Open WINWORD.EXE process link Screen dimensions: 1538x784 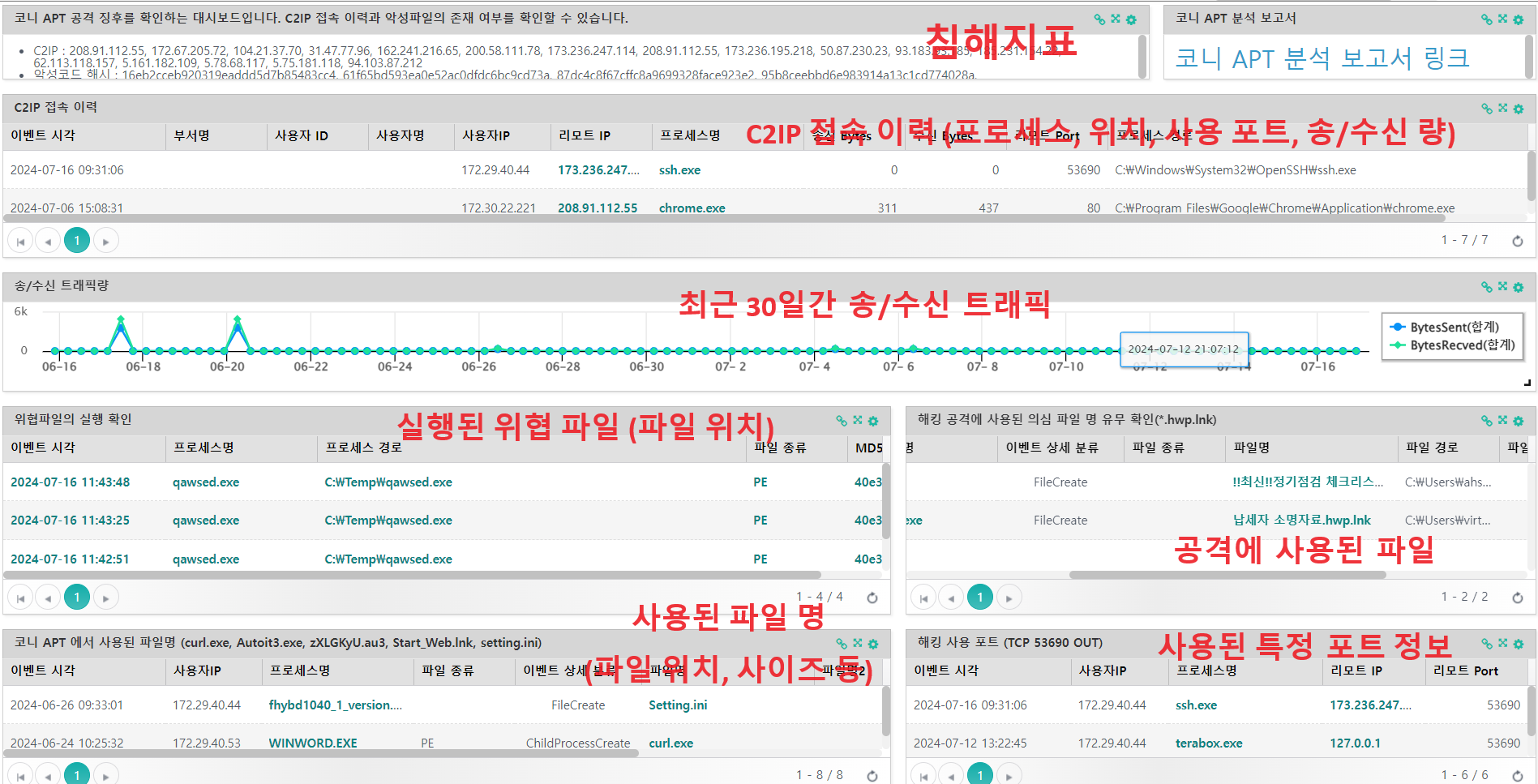(x=313, y=743)
